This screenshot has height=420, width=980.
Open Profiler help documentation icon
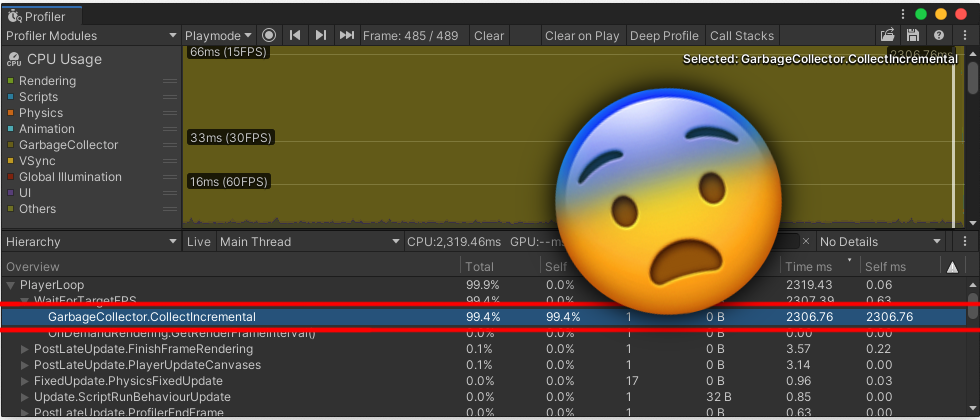click(x=938, y=36)
